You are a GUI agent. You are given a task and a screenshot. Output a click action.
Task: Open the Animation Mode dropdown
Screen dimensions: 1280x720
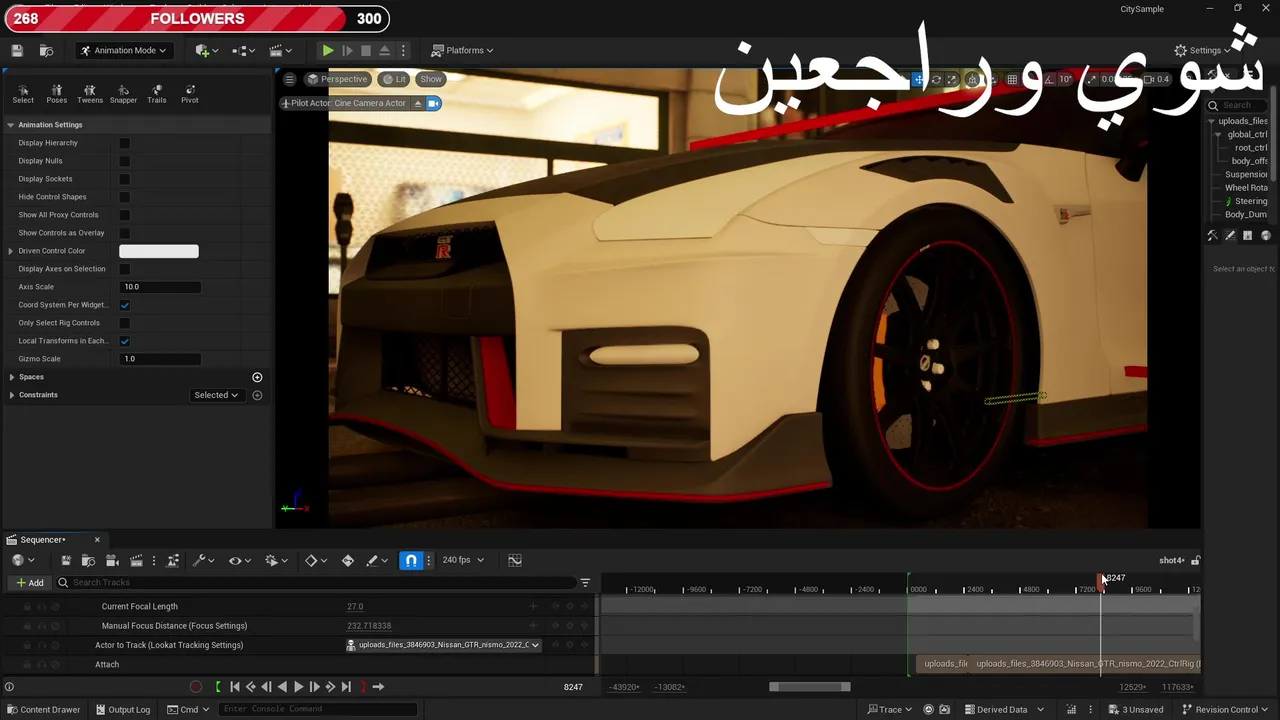[123, 50]
